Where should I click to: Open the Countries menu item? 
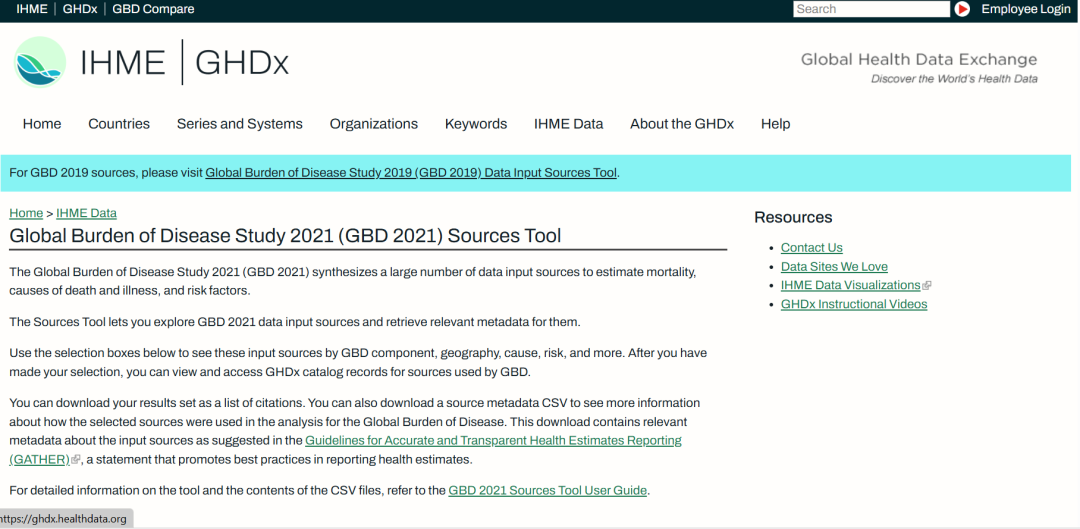[x=119, y=124]
